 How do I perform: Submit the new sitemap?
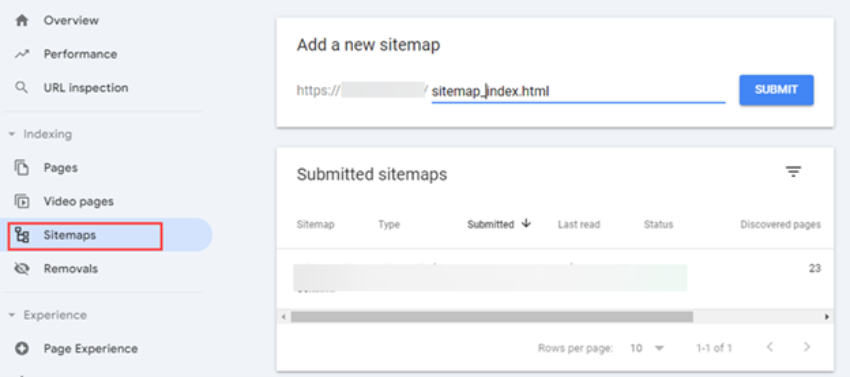click(x=776, y=90)
